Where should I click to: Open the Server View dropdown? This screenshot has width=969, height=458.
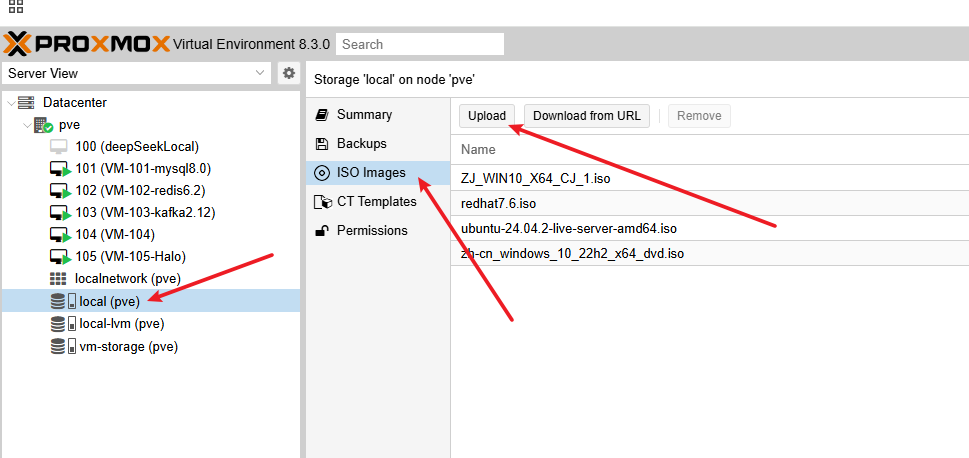pos(261,73)
